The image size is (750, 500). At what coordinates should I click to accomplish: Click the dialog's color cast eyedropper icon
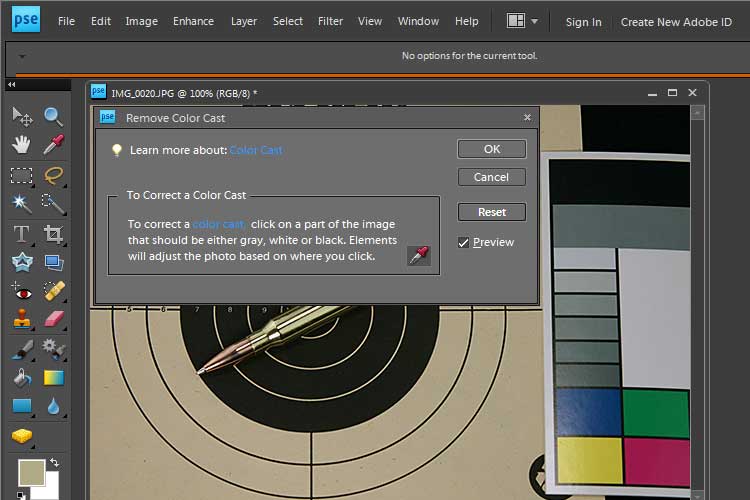click(419, 256)
